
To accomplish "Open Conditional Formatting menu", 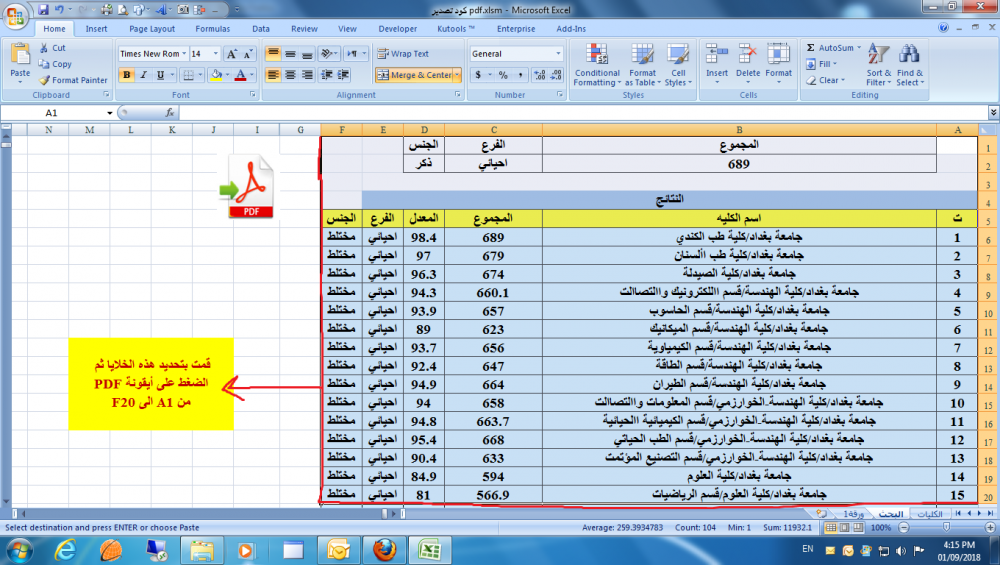I will (x=597, y=64).
